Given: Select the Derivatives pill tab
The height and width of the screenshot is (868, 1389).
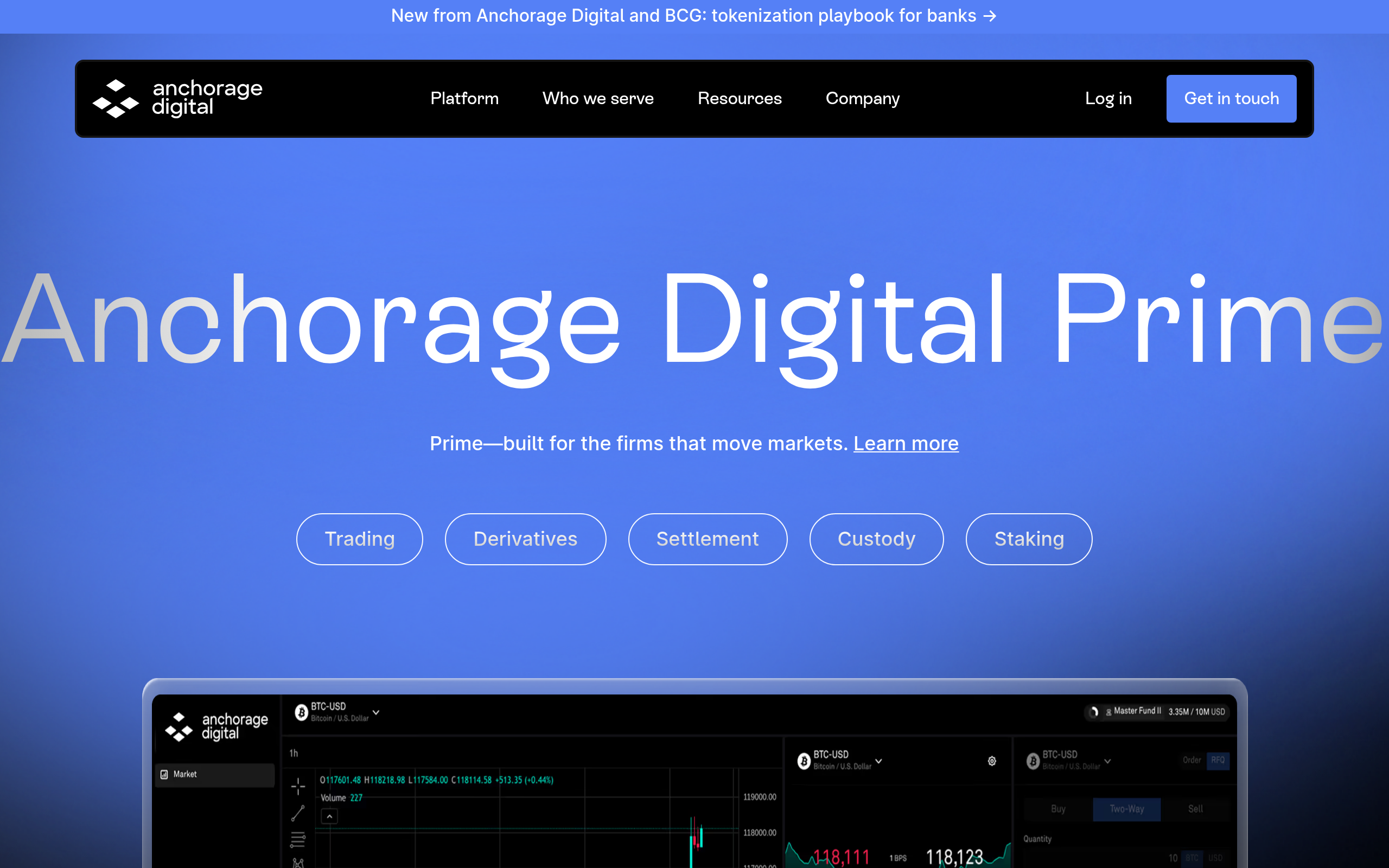Looking at the screenshot, I should tap(525, 539).
